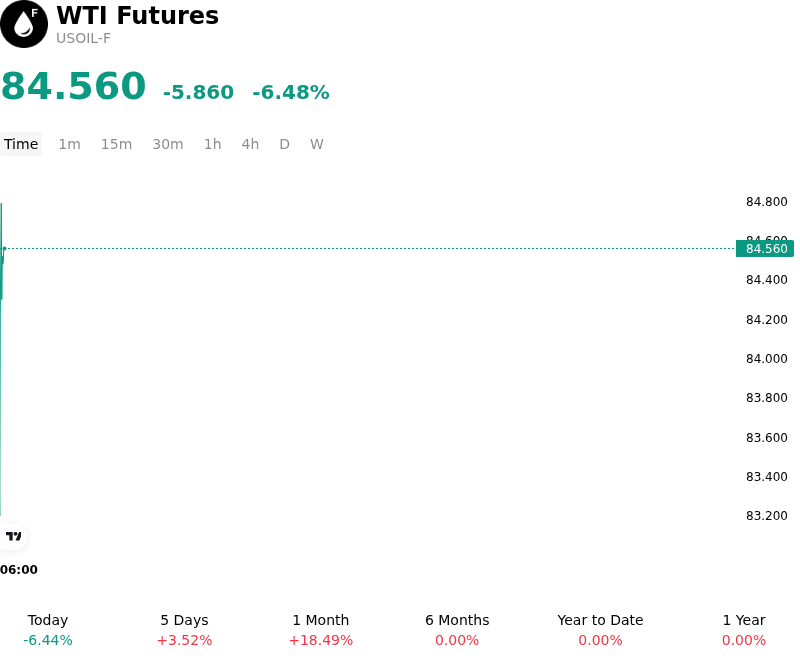Choose the 30m interval tab
The height and width of the screenshot is (660, 800).
pos(168,144)
